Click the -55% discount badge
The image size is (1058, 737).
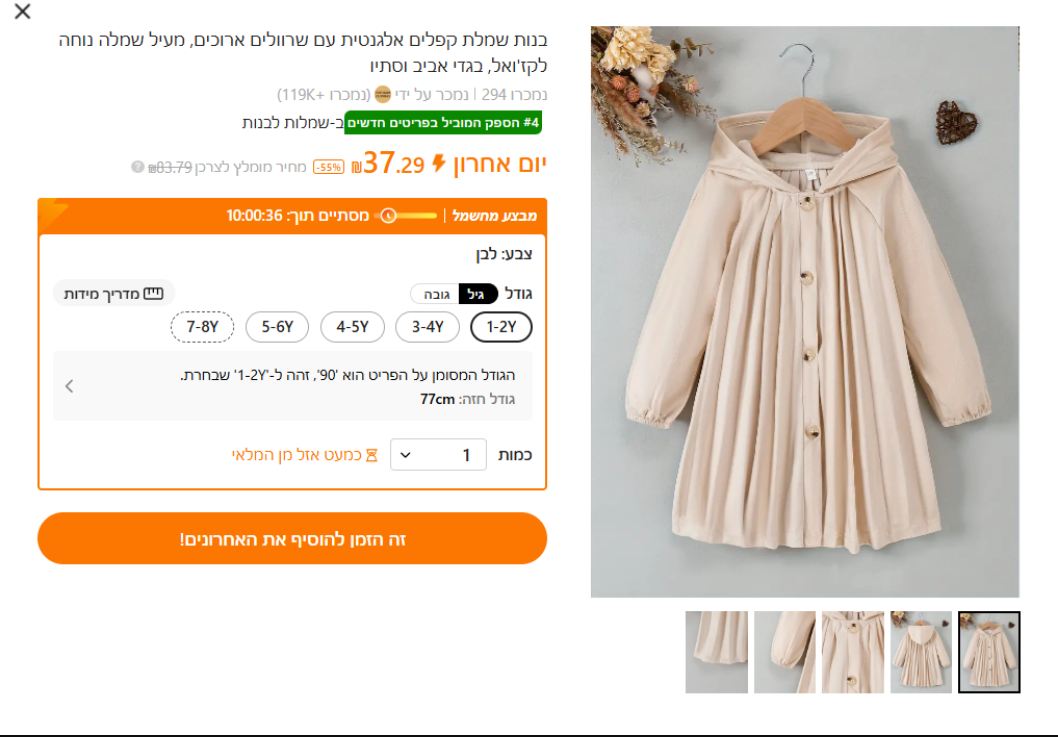tap(328, 167)
